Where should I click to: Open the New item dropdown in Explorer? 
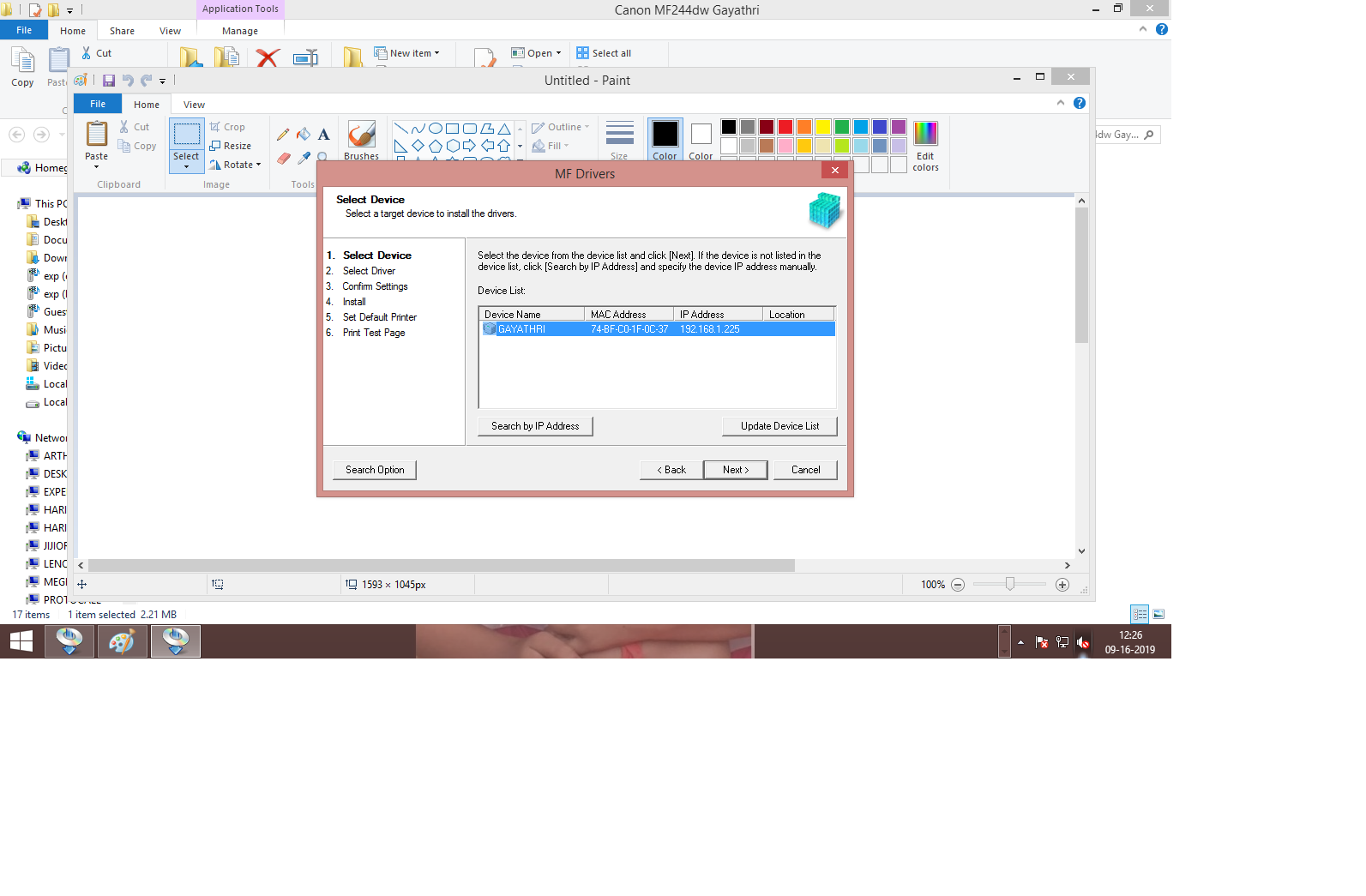point(406,53)
